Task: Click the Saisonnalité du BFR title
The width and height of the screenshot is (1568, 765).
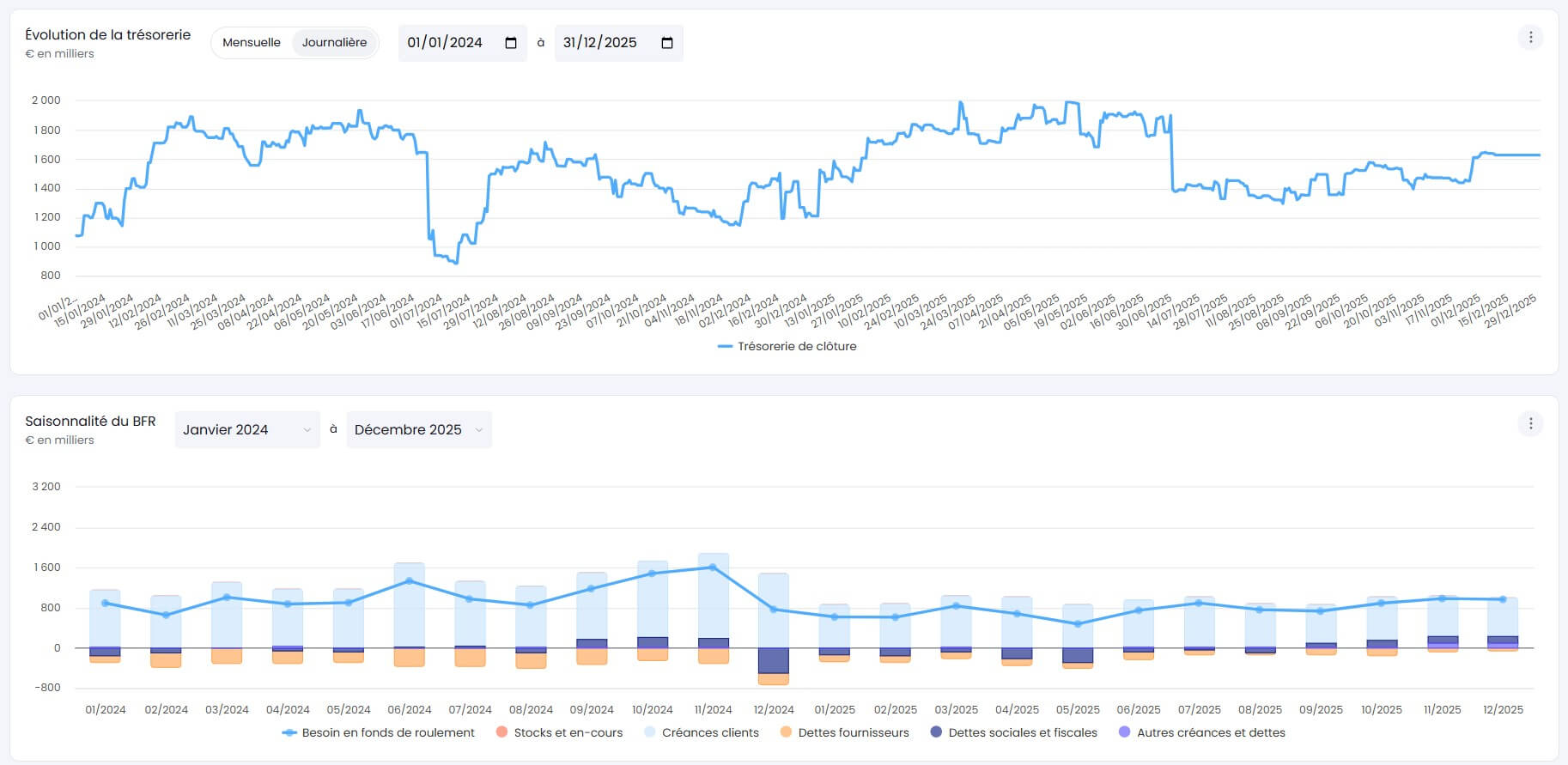Action: coord(90,422)
